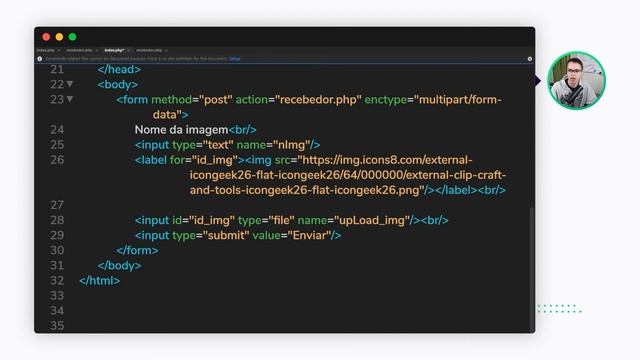Viewport: 640px width, 360px height.
Task: Click the type="submit" attribute on line 29
Action: click(211, 236)
